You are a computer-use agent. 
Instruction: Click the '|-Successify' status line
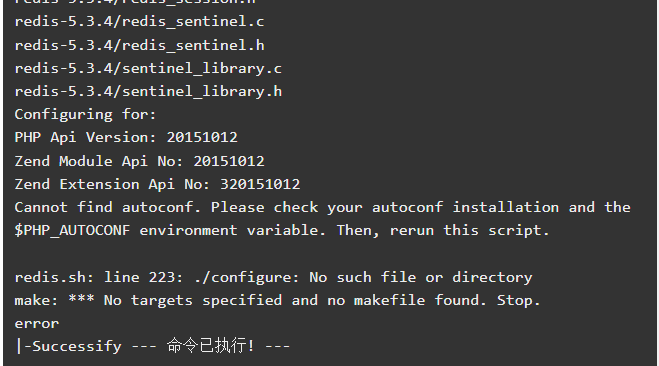(152, 346)
